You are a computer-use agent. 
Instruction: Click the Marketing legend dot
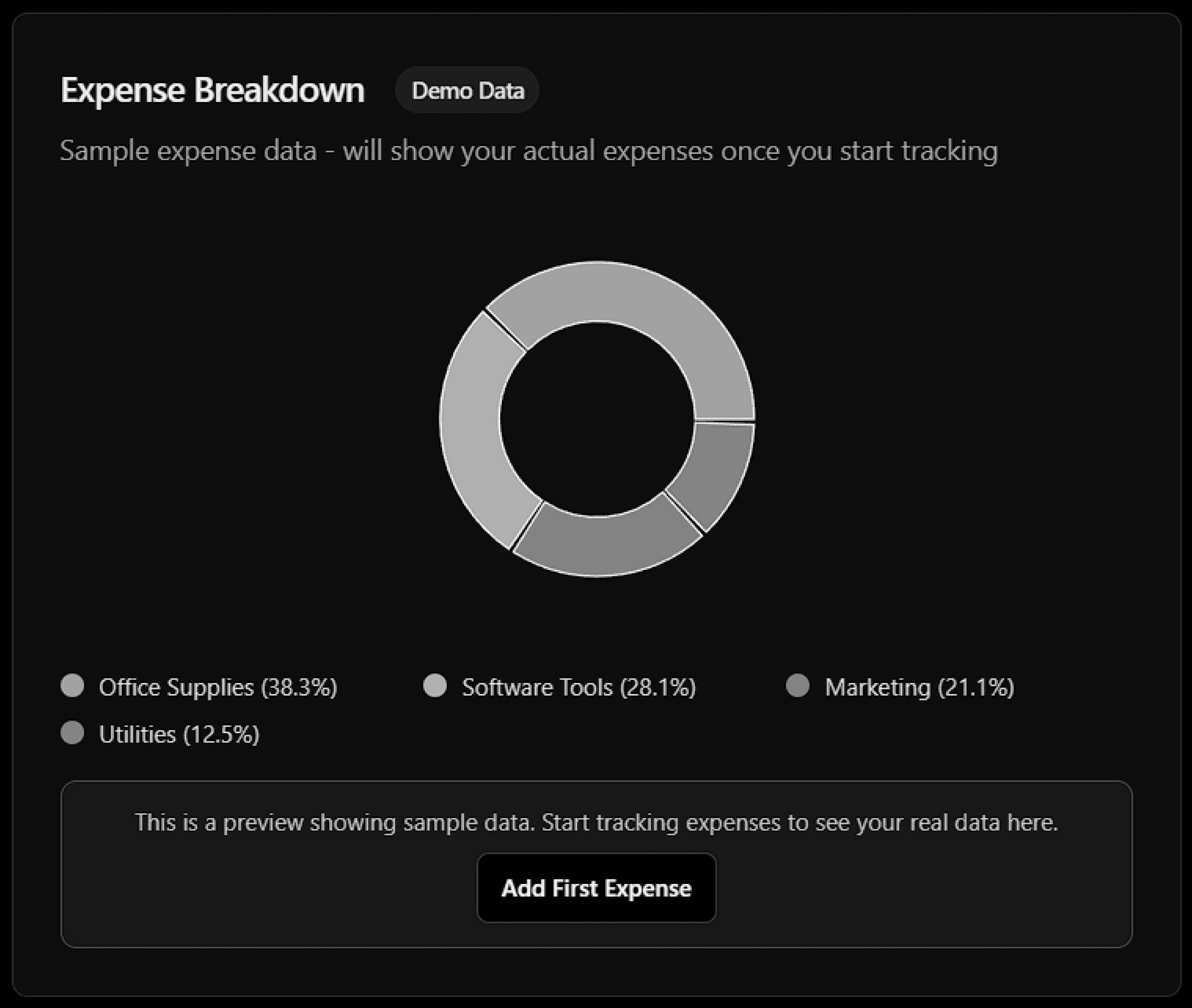coord(798,685)
